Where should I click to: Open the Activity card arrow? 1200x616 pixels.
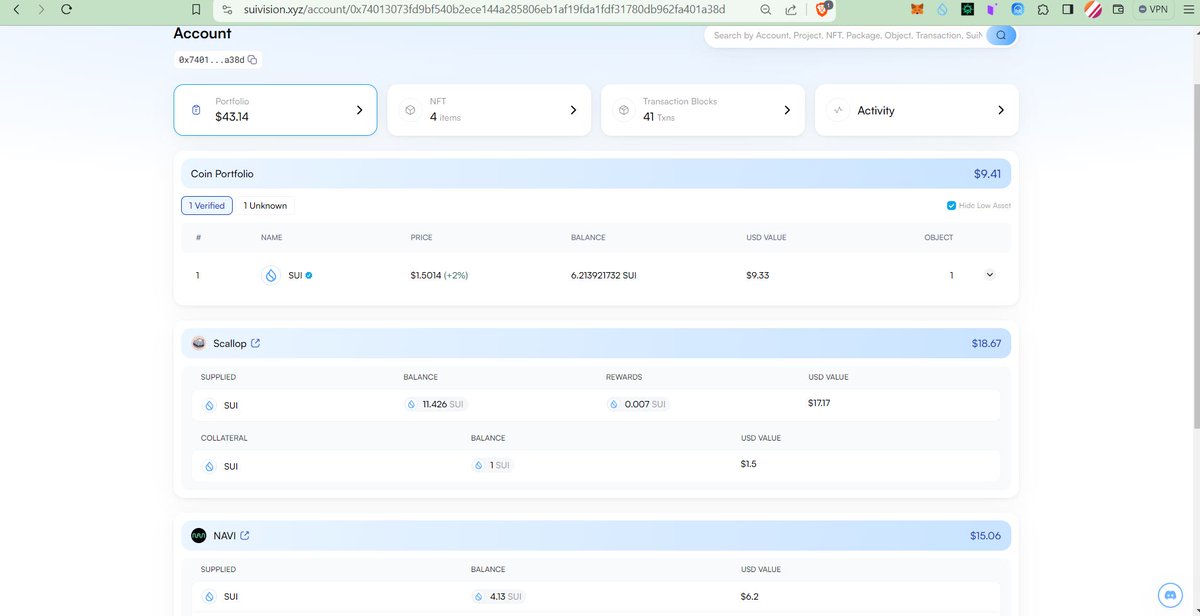1001,110
